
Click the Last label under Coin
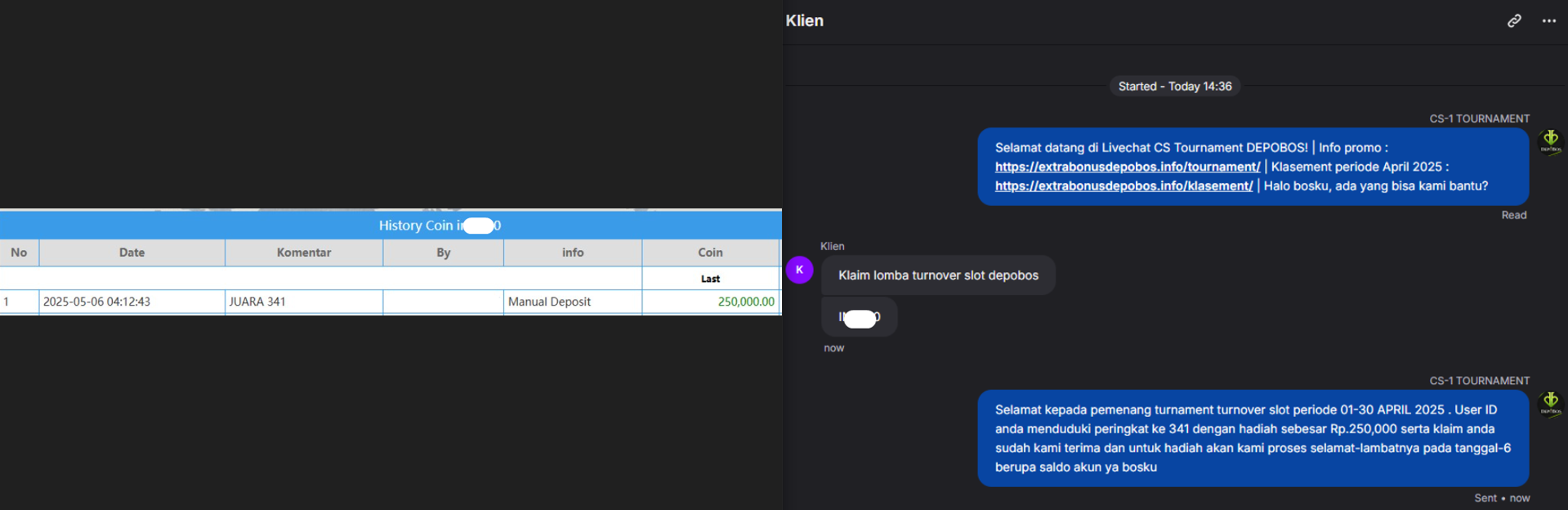[x=710, y=279]
